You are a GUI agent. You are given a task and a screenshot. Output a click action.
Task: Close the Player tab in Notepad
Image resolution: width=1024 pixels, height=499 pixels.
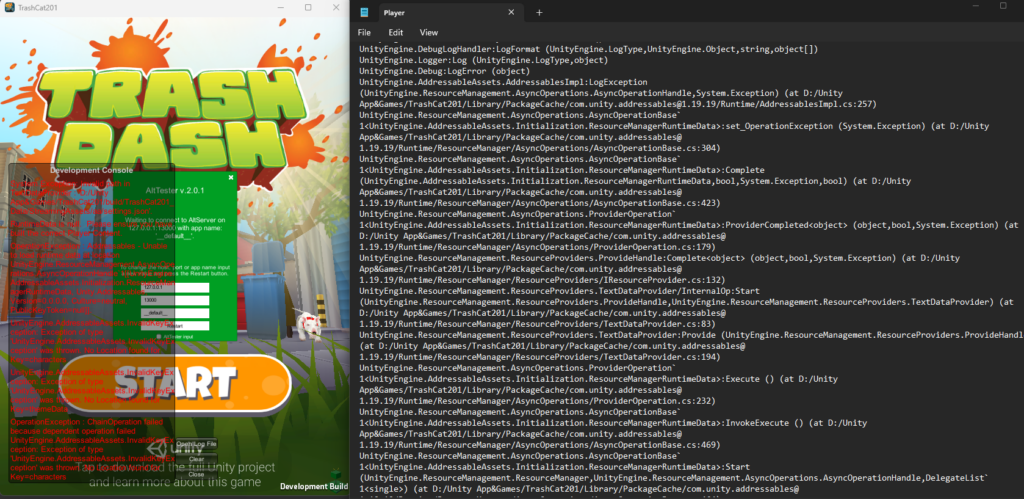pos(511,12)
